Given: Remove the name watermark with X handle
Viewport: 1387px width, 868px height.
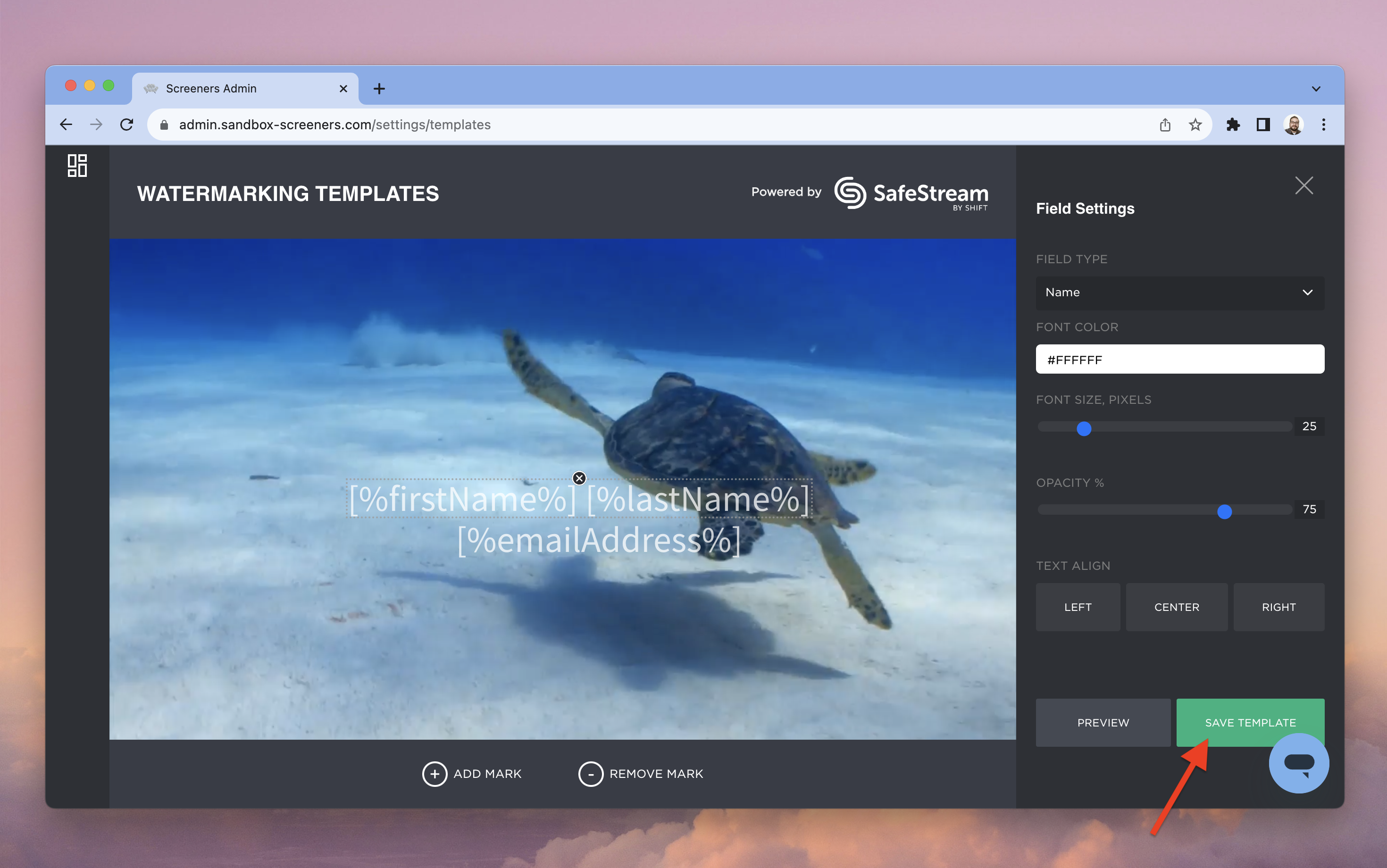Looking at the screenshot, I should pyautogui.click(x=579, y=478).
